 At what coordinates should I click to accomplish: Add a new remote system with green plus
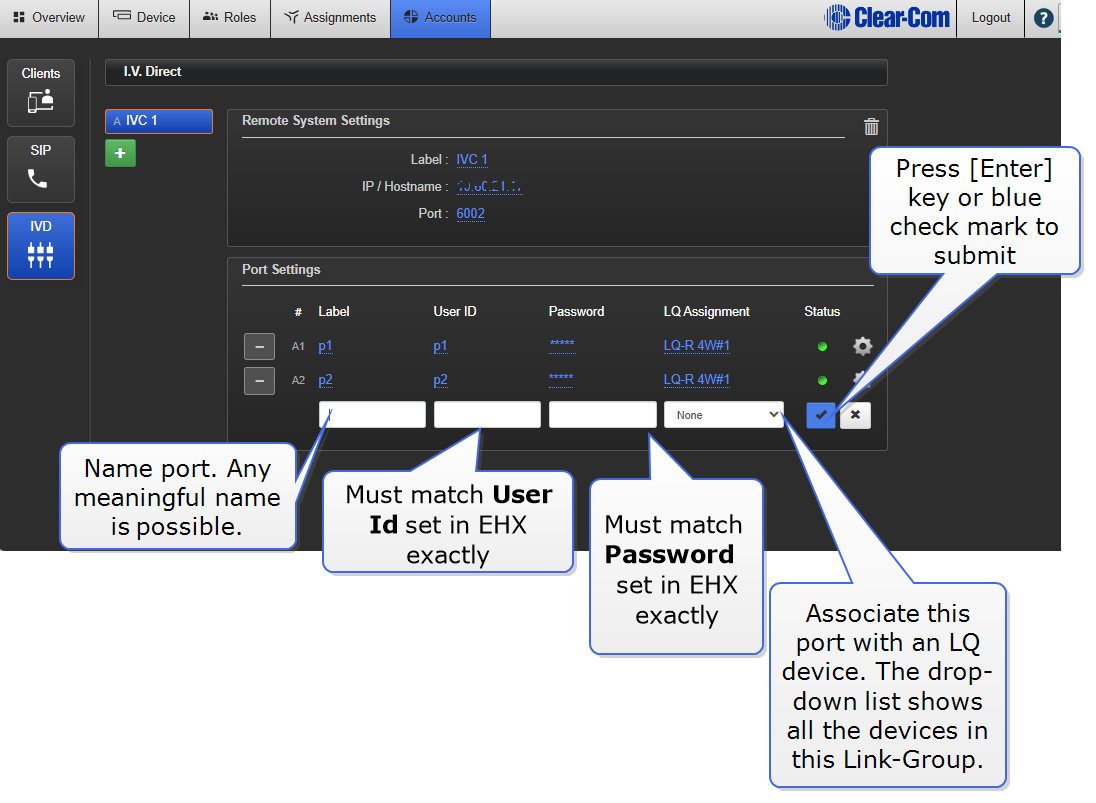(x=120, y=153)
